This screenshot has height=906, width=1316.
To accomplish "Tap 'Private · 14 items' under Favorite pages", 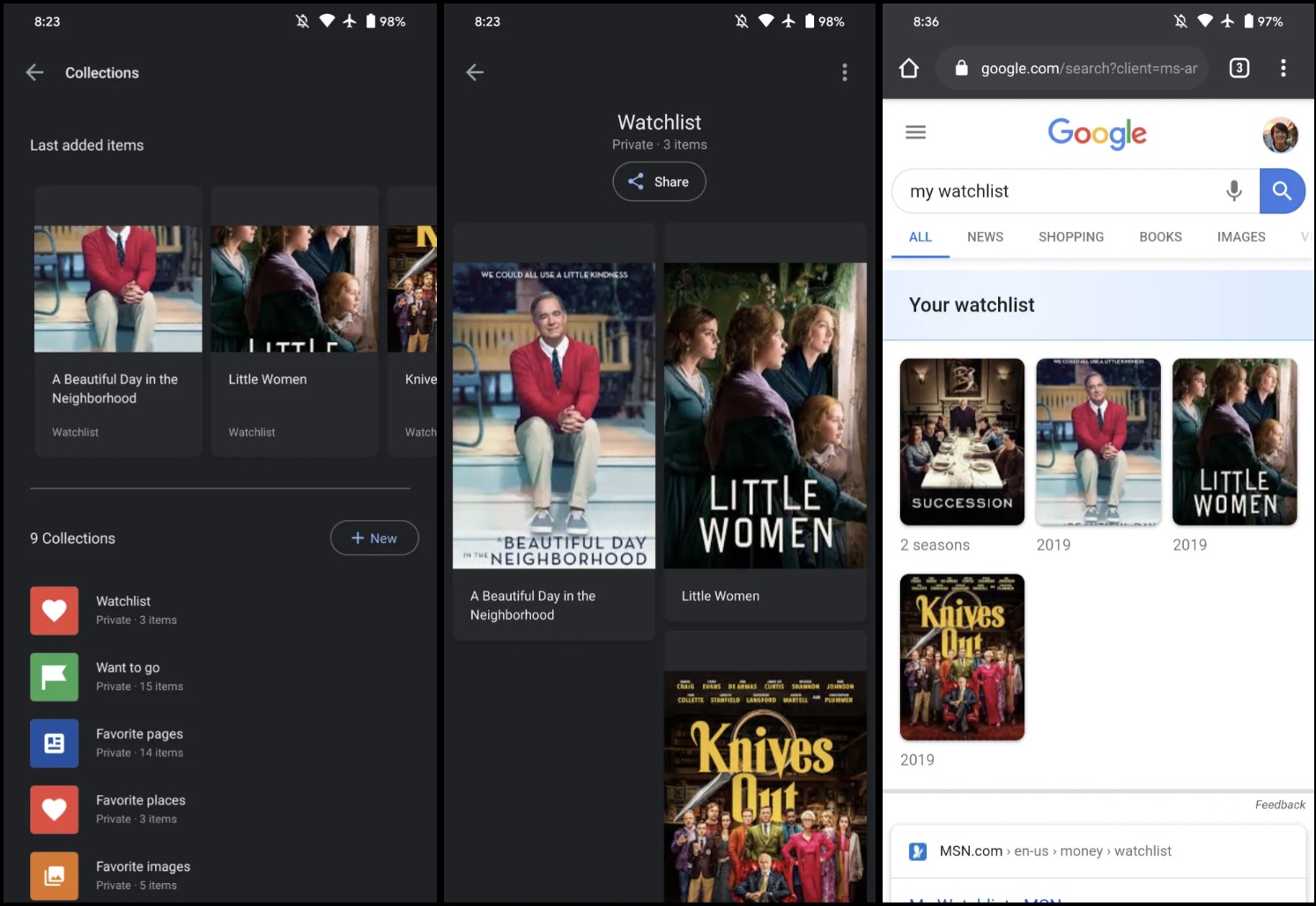I will click(139, 753).
